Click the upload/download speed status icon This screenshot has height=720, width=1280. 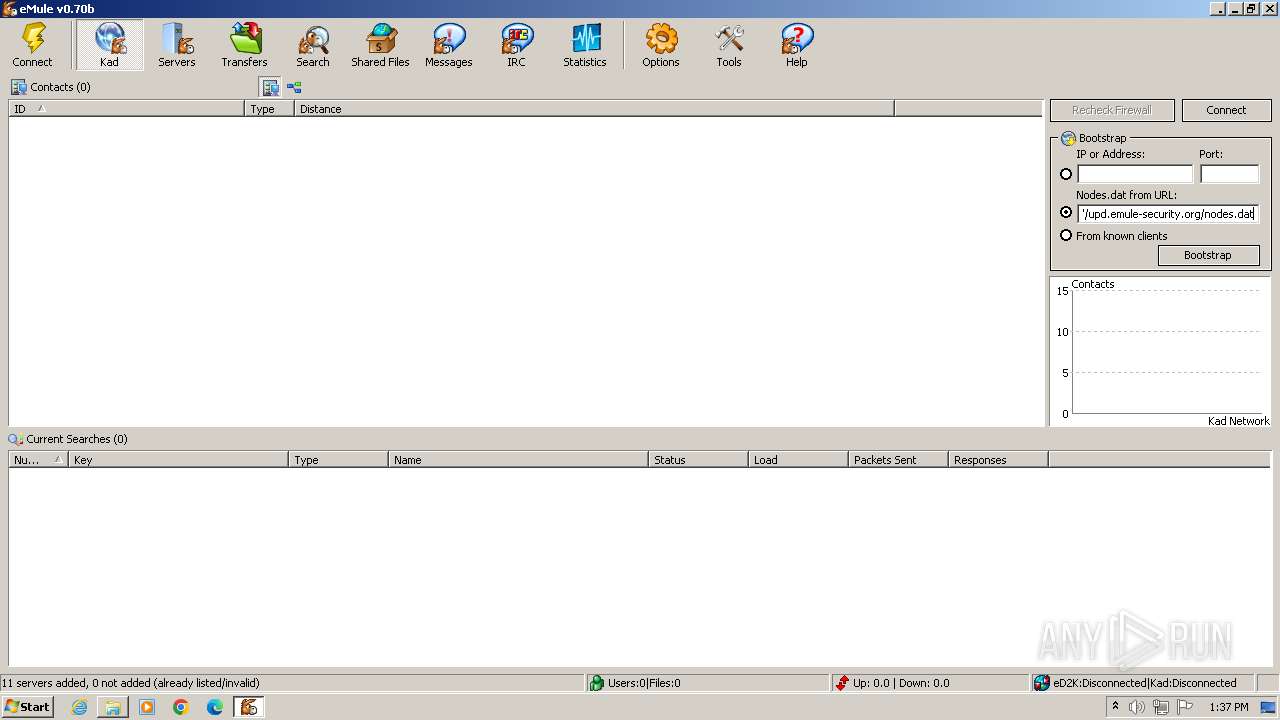click(x=843, y=683)
